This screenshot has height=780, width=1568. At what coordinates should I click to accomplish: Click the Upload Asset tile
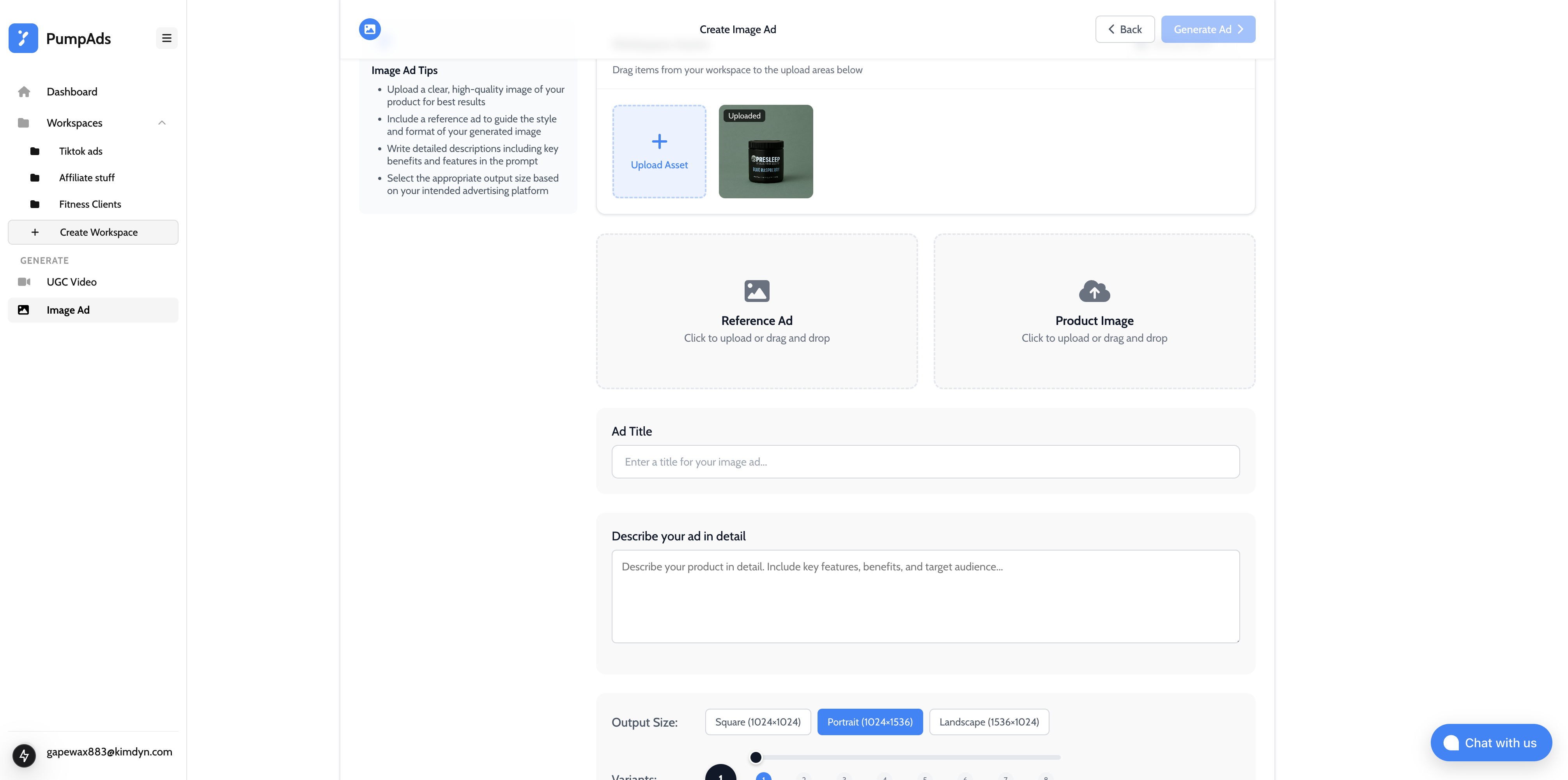pos(659,152)
